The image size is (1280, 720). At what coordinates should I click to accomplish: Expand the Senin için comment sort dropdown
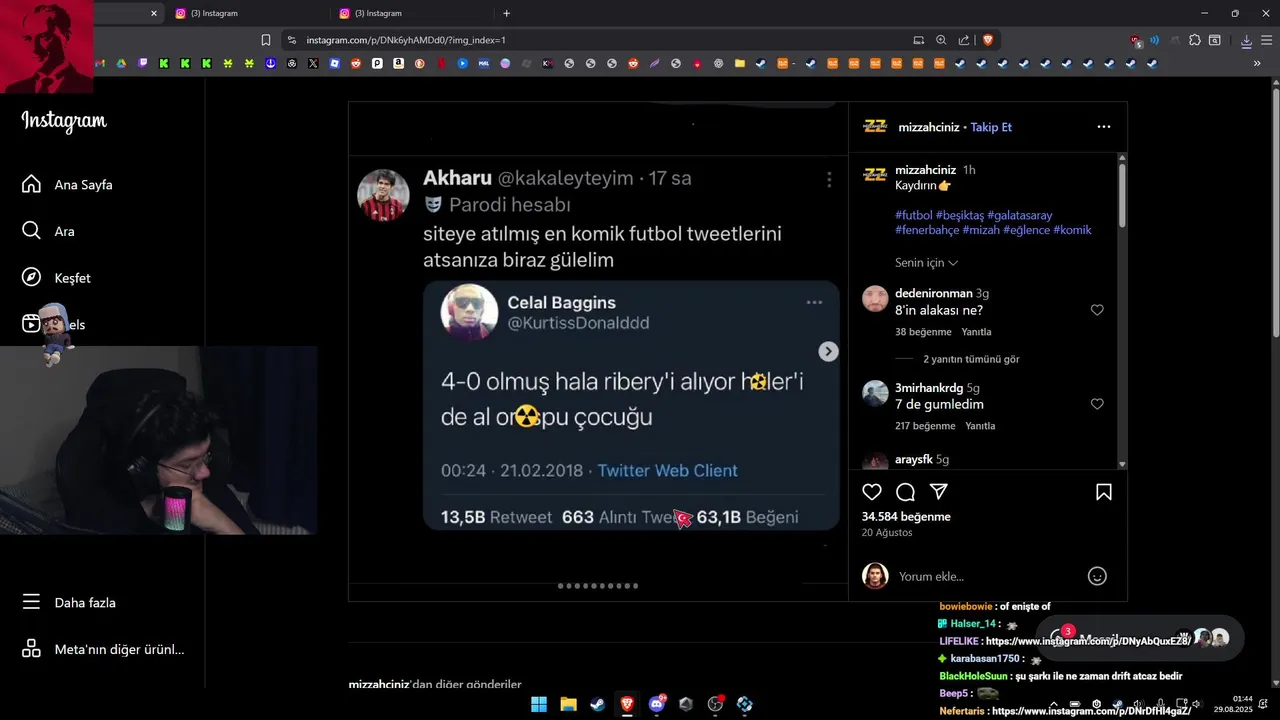927,263
